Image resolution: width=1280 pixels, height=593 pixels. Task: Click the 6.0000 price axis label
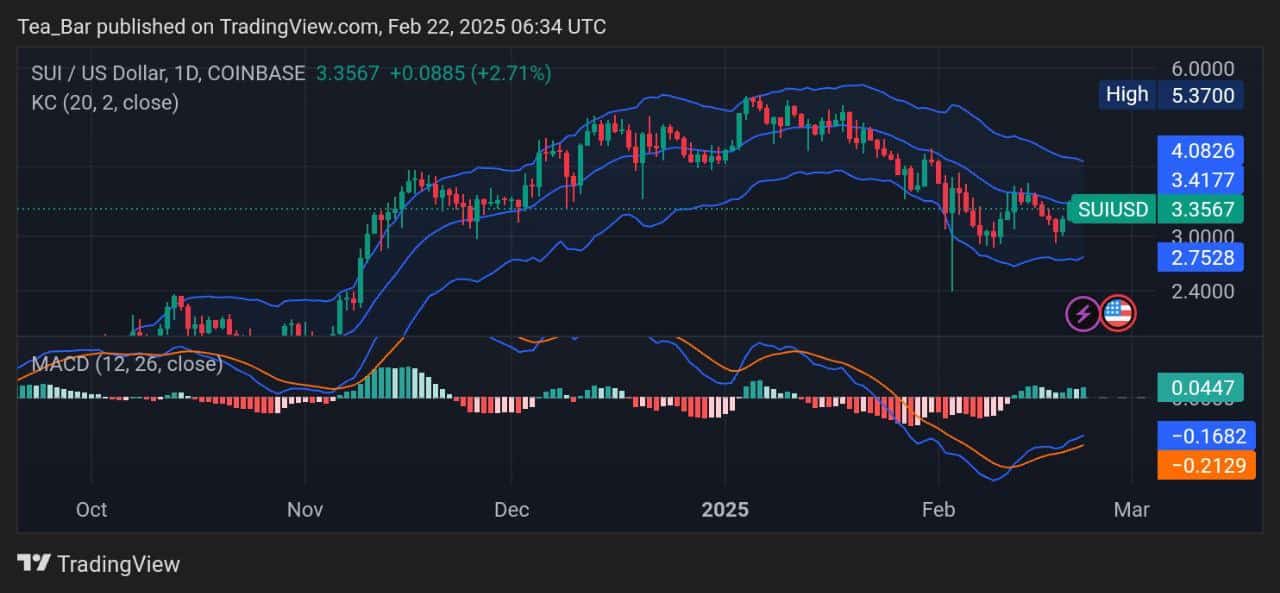[x=1202, y=69]
